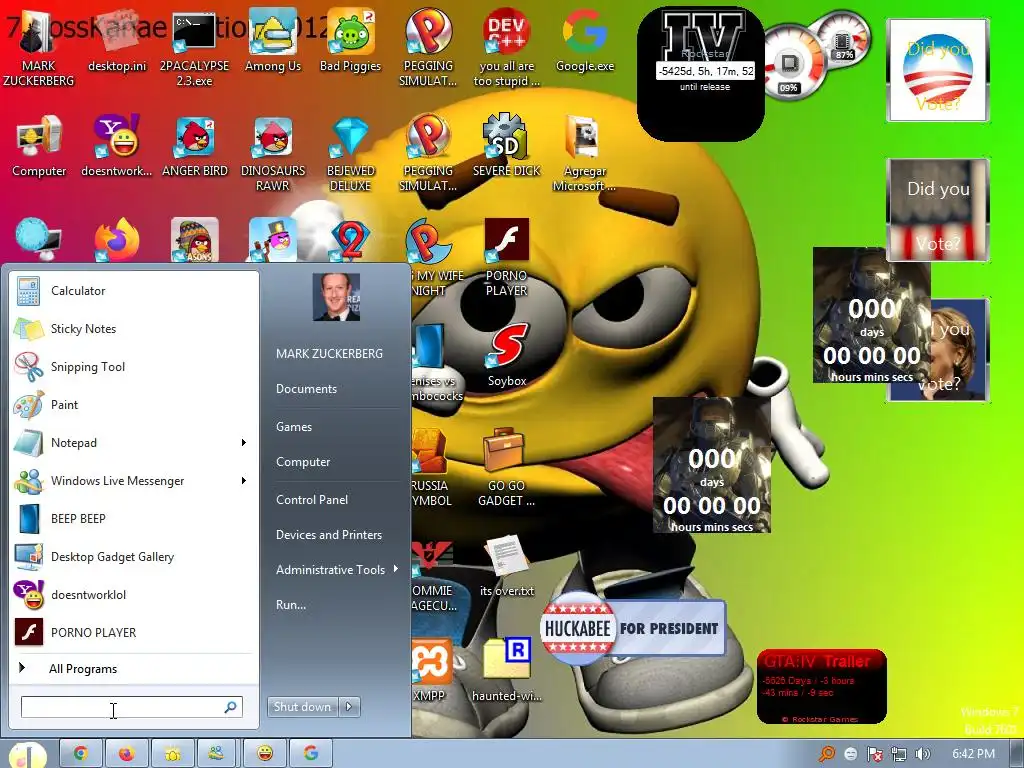Click the user account picture

click(336, 297)
